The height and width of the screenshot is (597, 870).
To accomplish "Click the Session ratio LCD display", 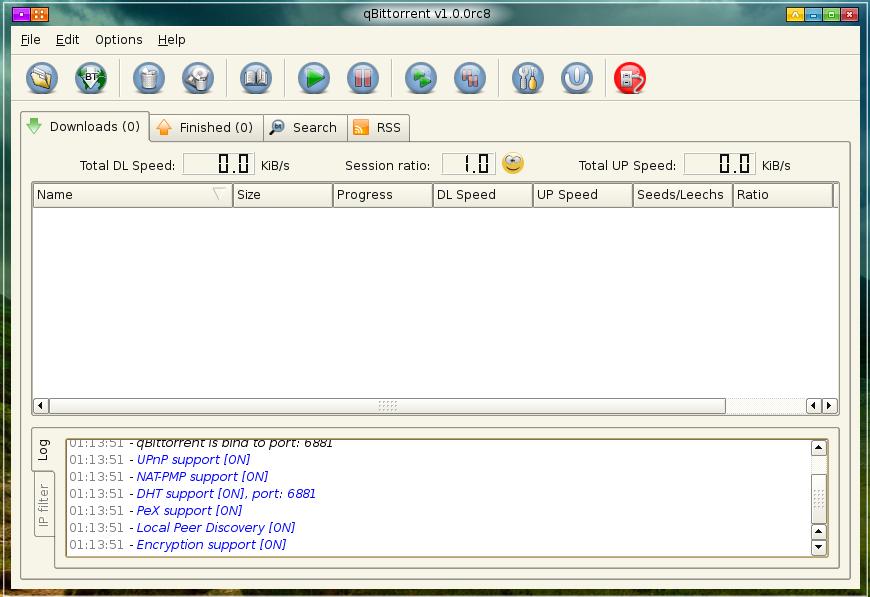I will coord(469,164).
